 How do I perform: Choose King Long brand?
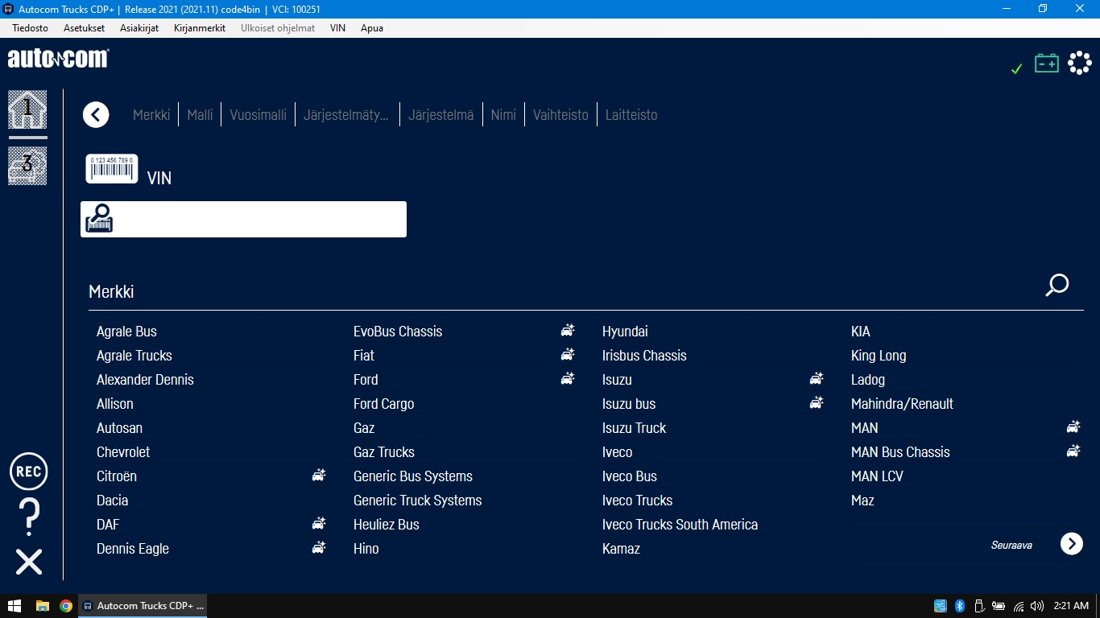878,355
